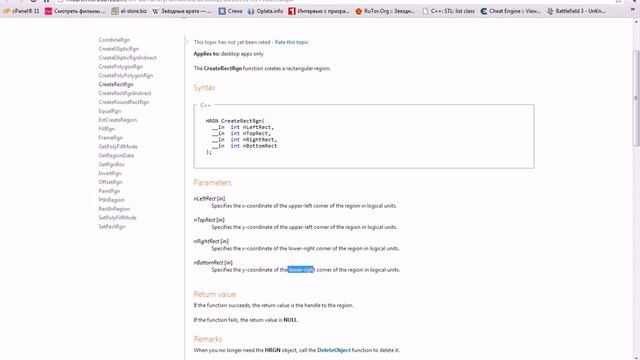Show hidden bookmarks with overflow chevron
Screen dimensions: 640x360
click(x=633, y=10)
